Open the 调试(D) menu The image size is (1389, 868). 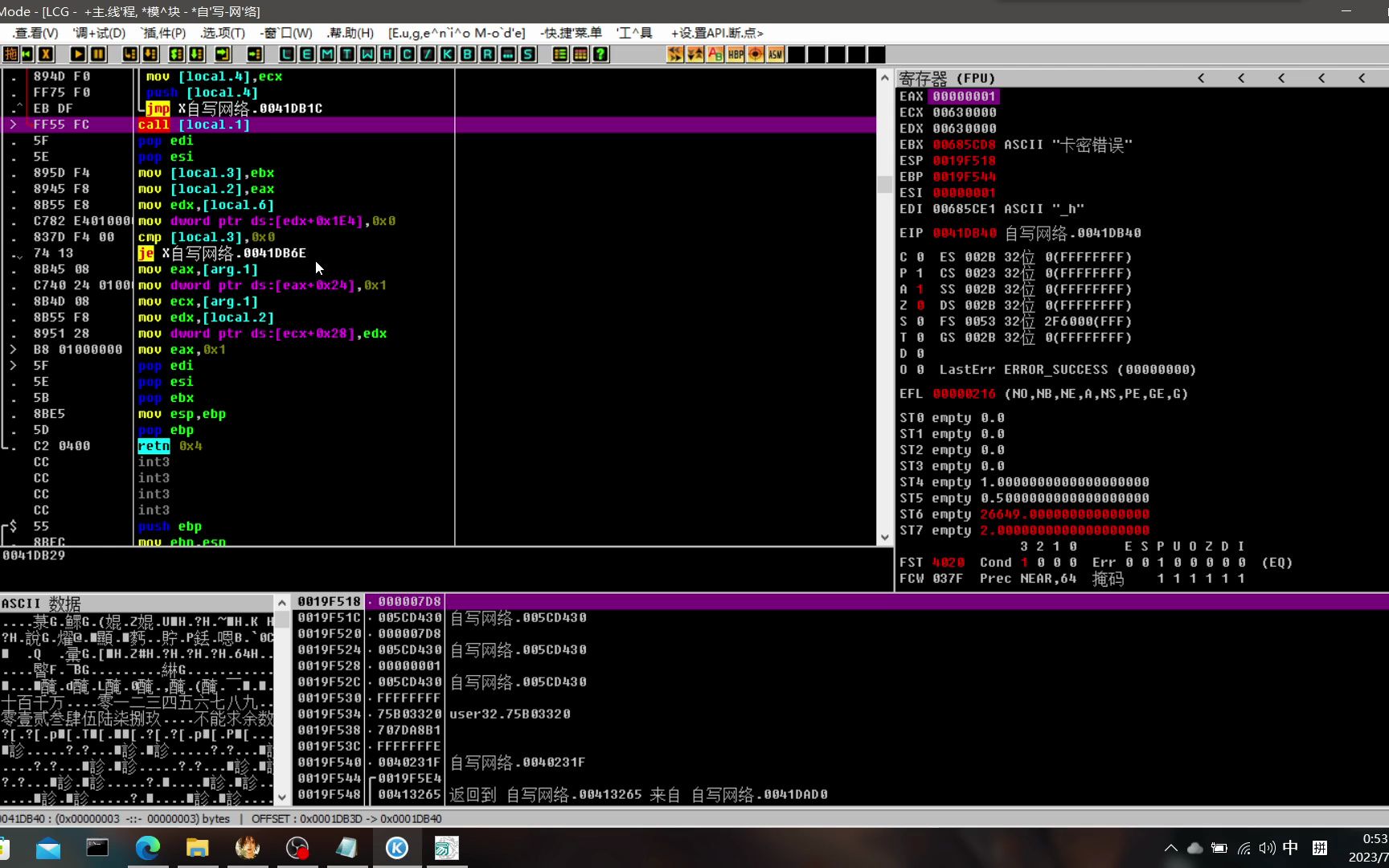99,33
